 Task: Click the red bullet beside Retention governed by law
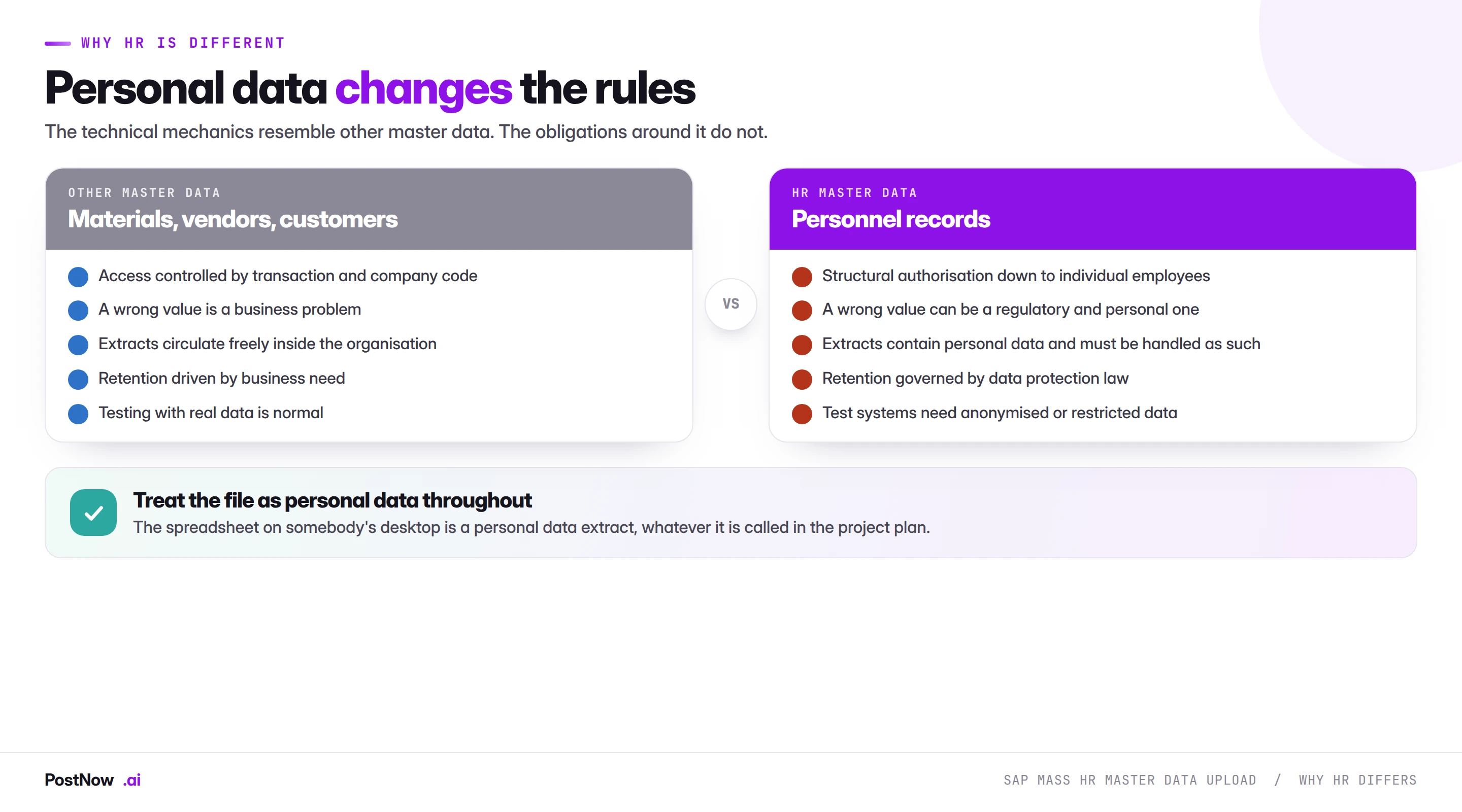click(x=802, y=379)
